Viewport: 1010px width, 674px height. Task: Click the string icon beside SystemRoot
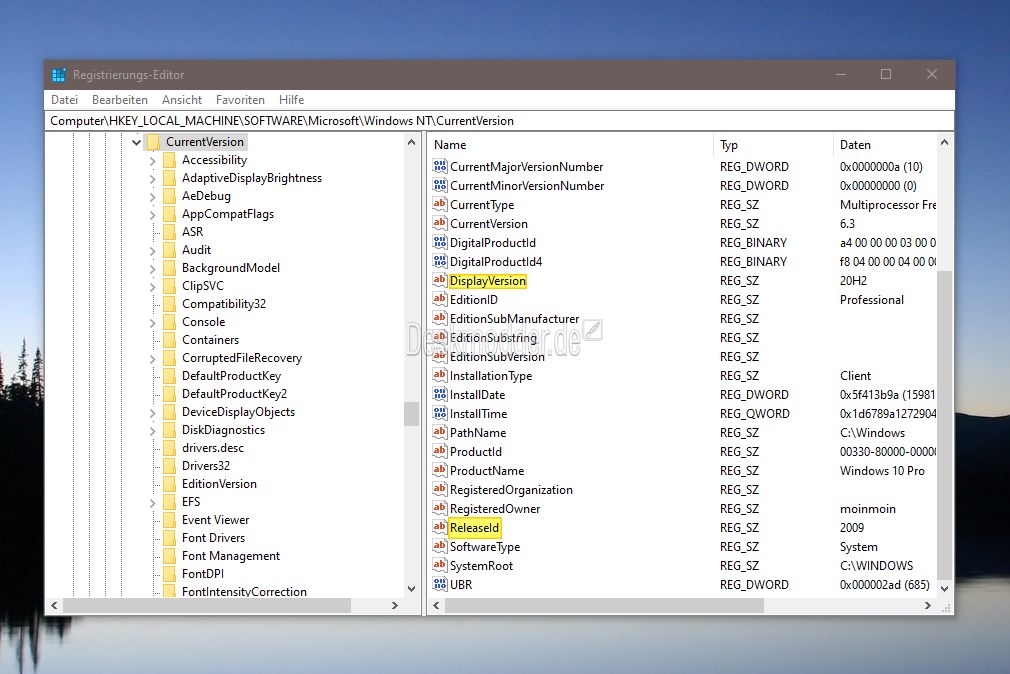[x=440, y=565]
